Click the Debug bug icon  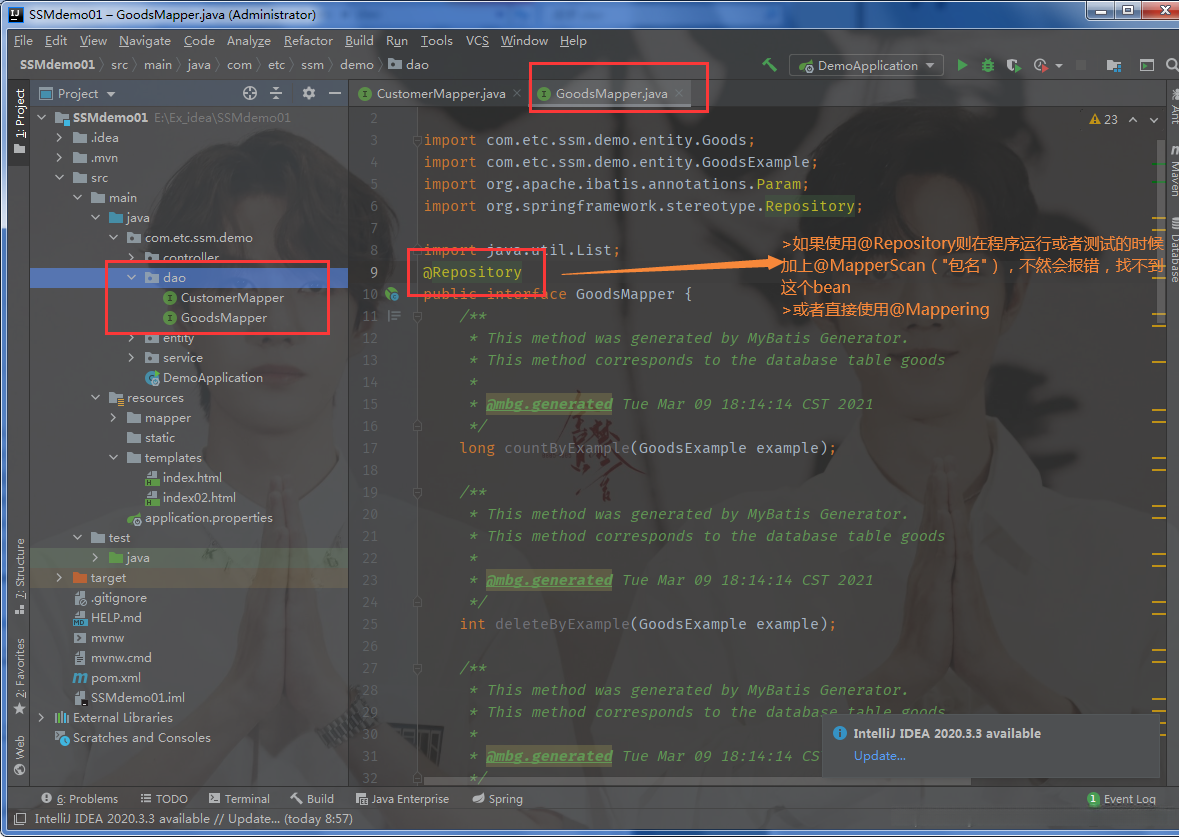(987, 65)
